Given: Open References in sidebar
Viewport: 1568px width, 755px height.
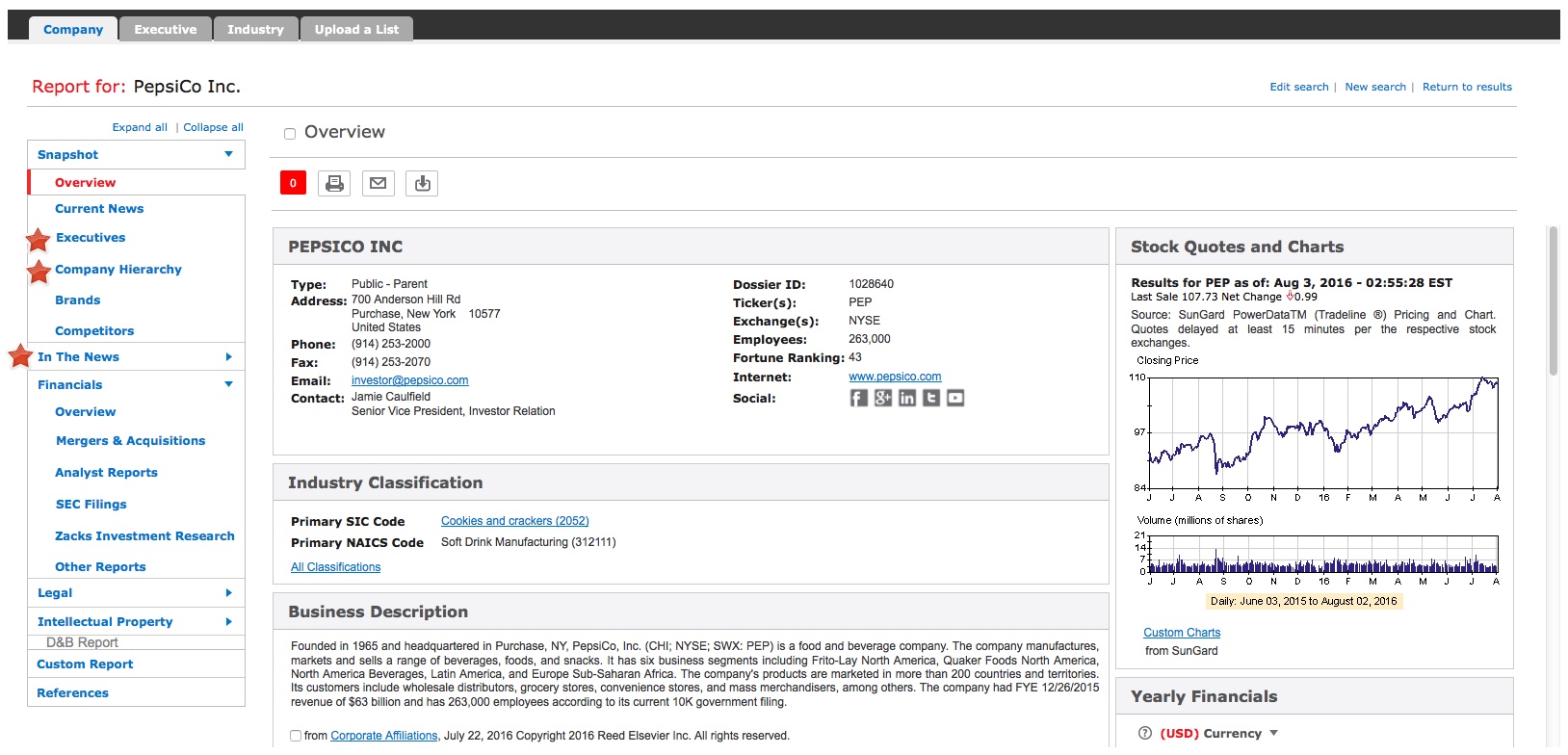Looking at the screenshot, I should pos(72,692).
